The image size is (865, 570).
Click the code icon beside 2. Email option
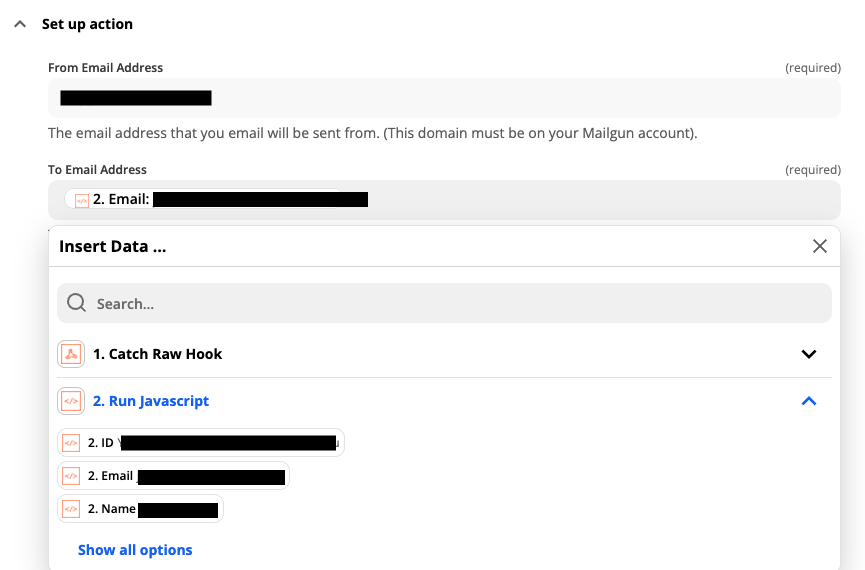tap(71, 476)
